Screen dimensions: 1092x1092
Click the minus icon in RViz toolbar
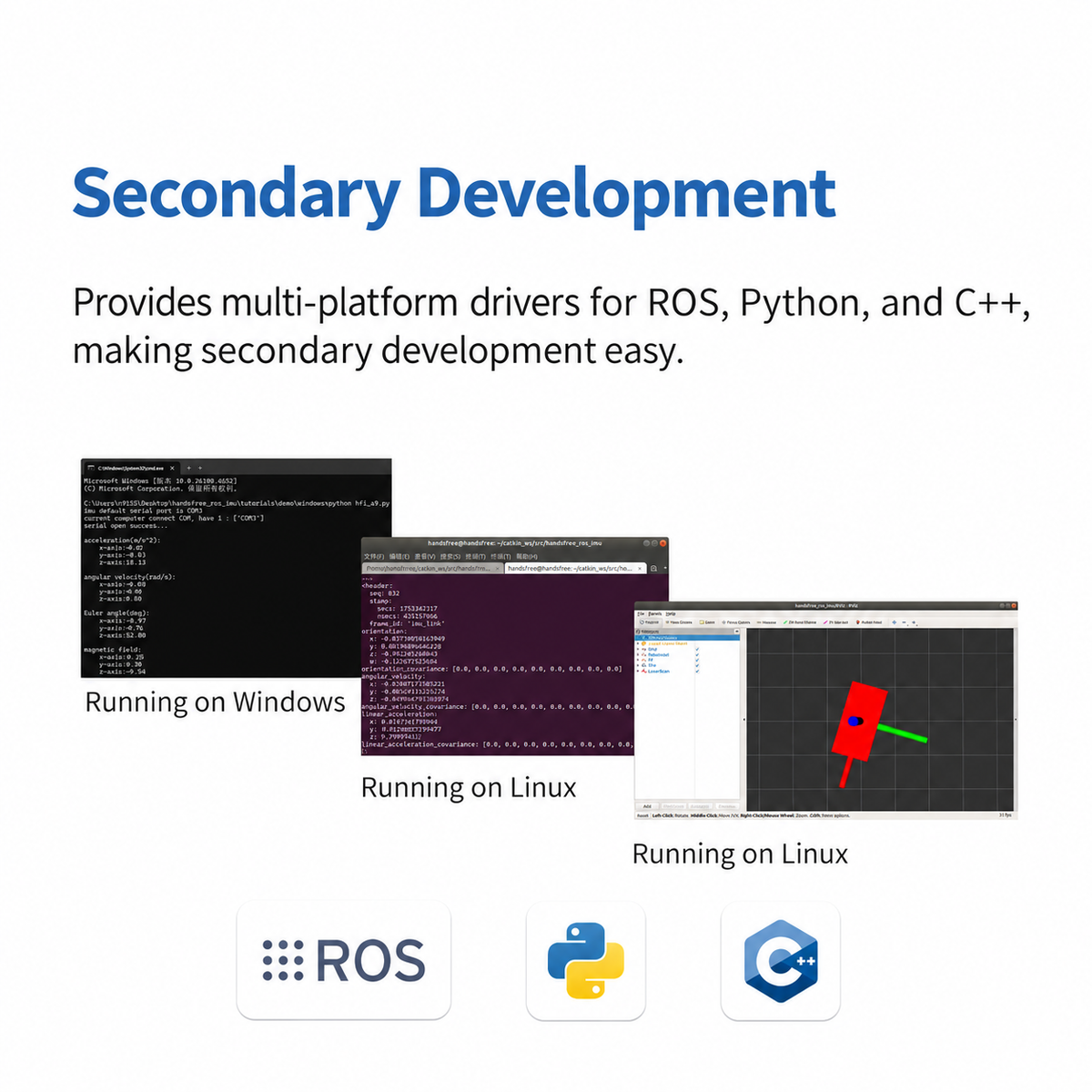[904, 622]
